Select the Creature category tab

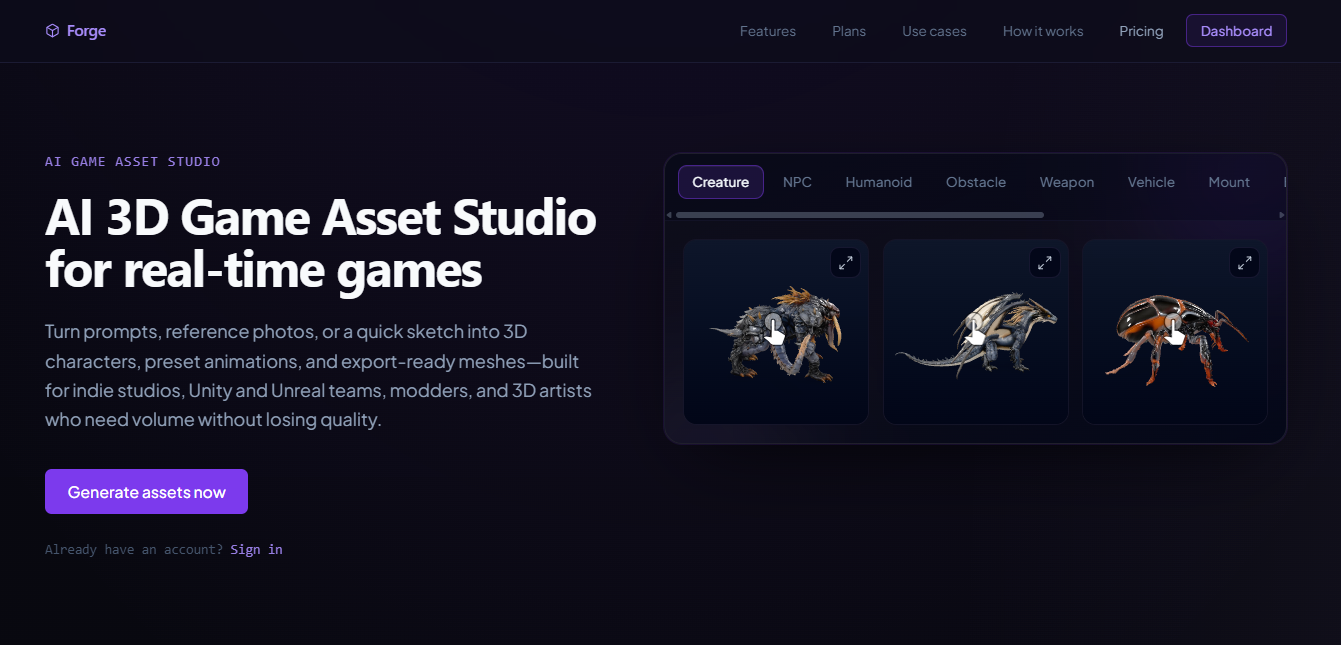tap(721, 182)
